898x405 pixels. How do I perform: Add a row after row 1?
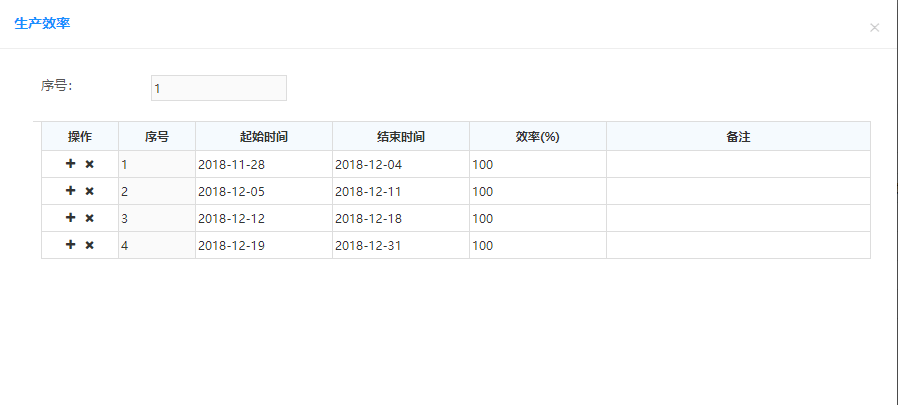pyautogui.click(x=70, y=164)
